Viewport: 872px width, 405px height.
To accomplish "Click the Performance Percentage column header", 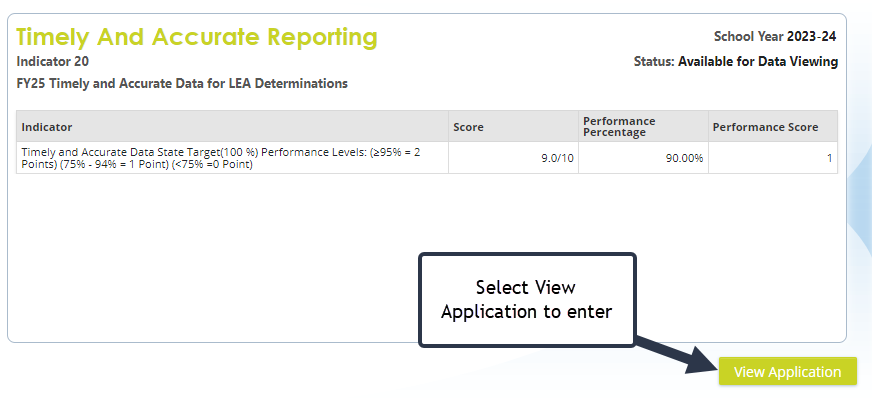I will pyautogui.click(x=626, y=127).
